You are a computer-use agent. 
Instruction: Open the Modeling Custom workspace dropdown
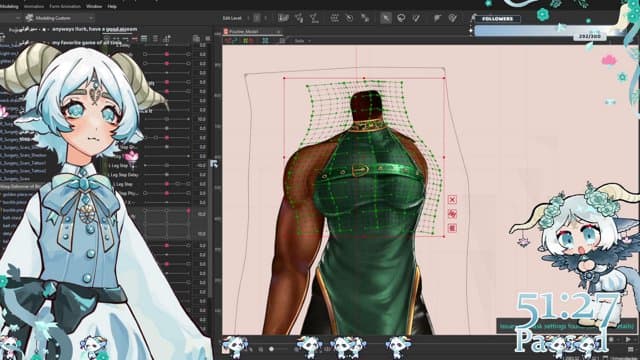59,18
